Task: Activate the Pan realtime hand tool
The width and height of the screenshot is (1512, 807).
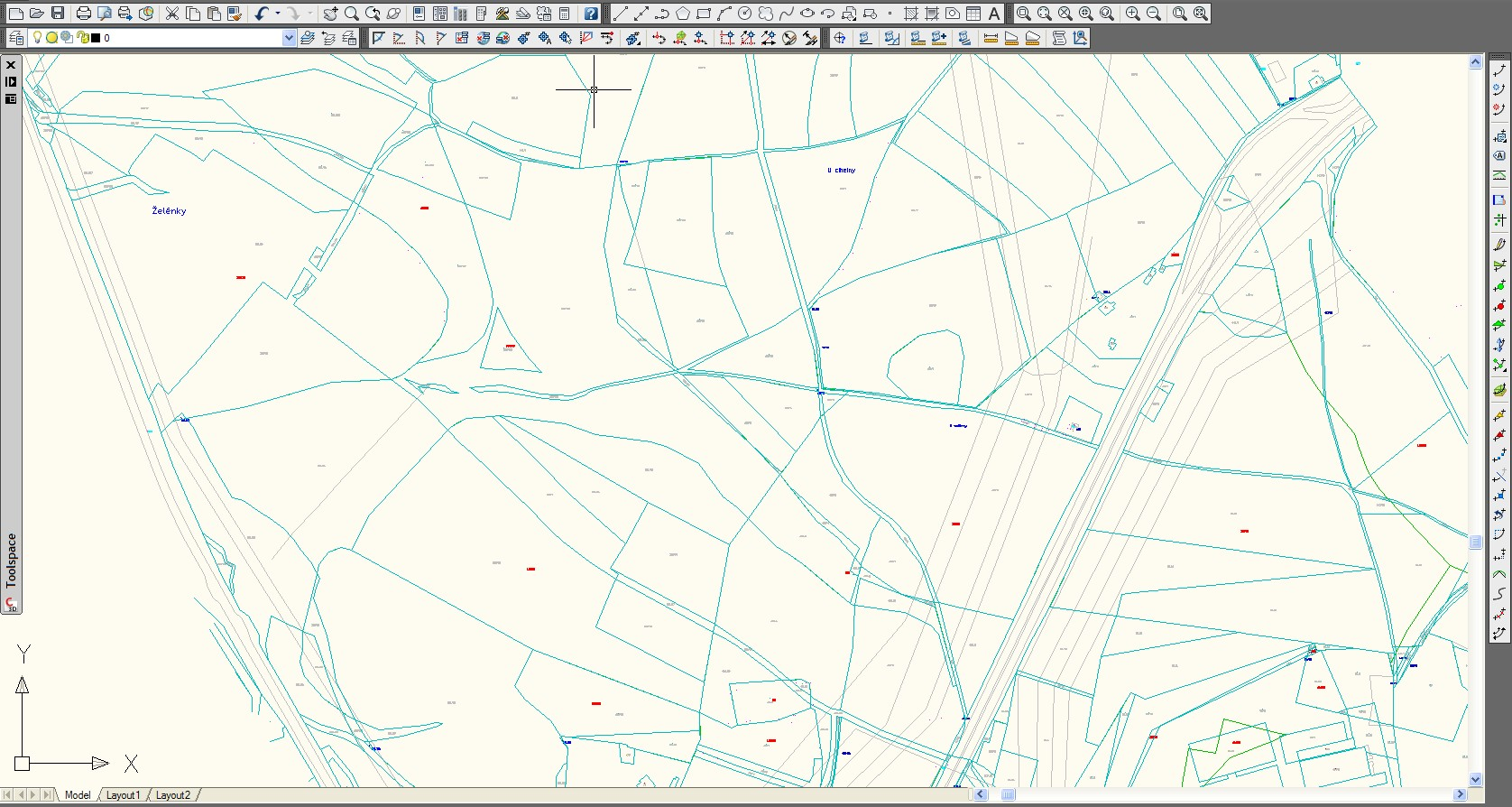Action: coord(331,14)
